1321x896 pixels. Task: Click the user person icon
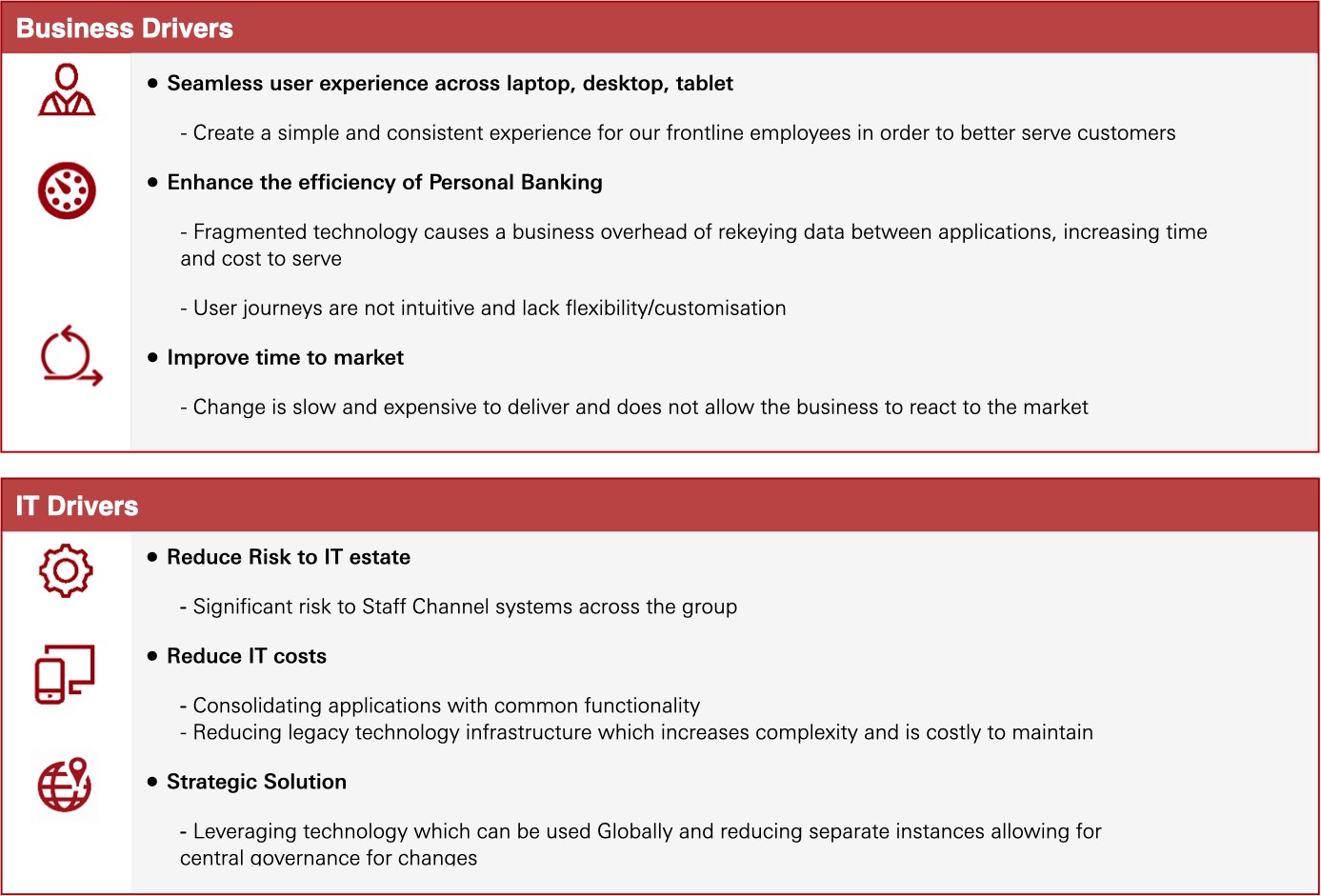point(67,90)
